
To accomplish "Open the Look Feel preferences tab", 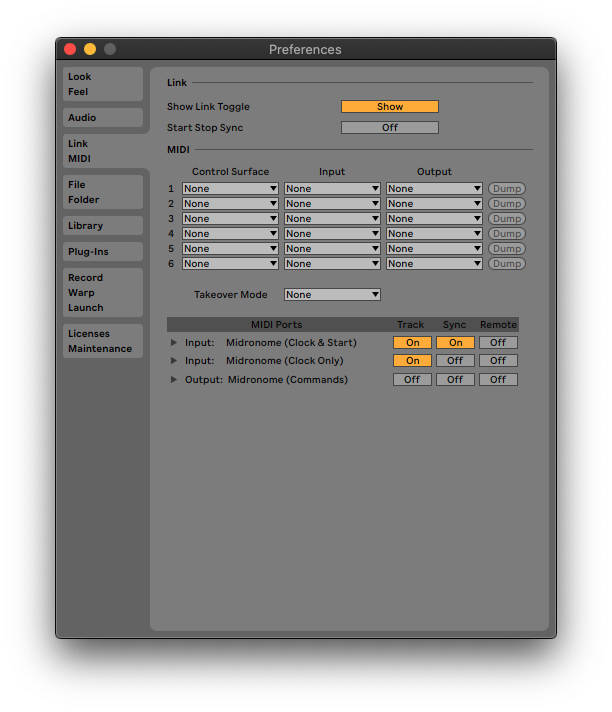I will click(x=103, y=84).
